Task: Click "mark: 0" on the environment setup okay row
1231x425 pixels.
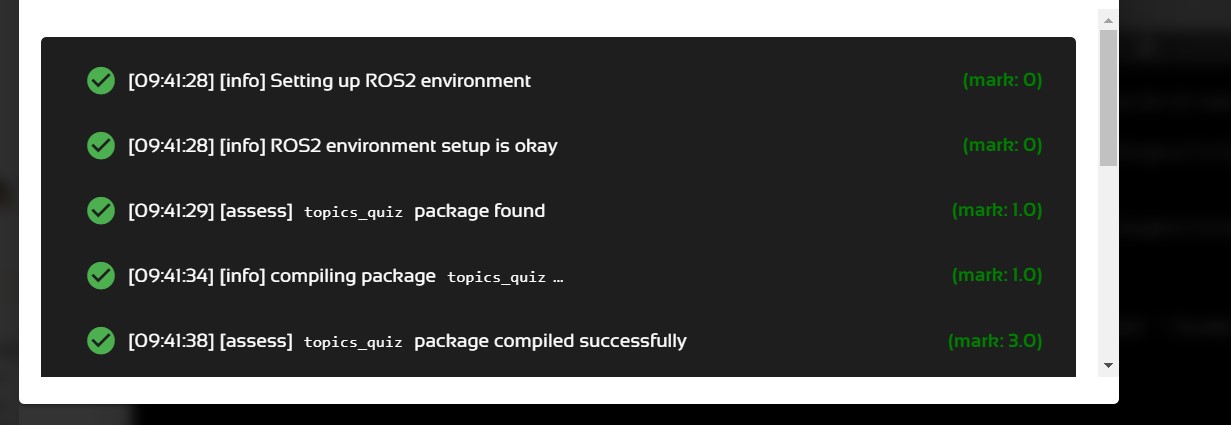Action: point(1002,146)
